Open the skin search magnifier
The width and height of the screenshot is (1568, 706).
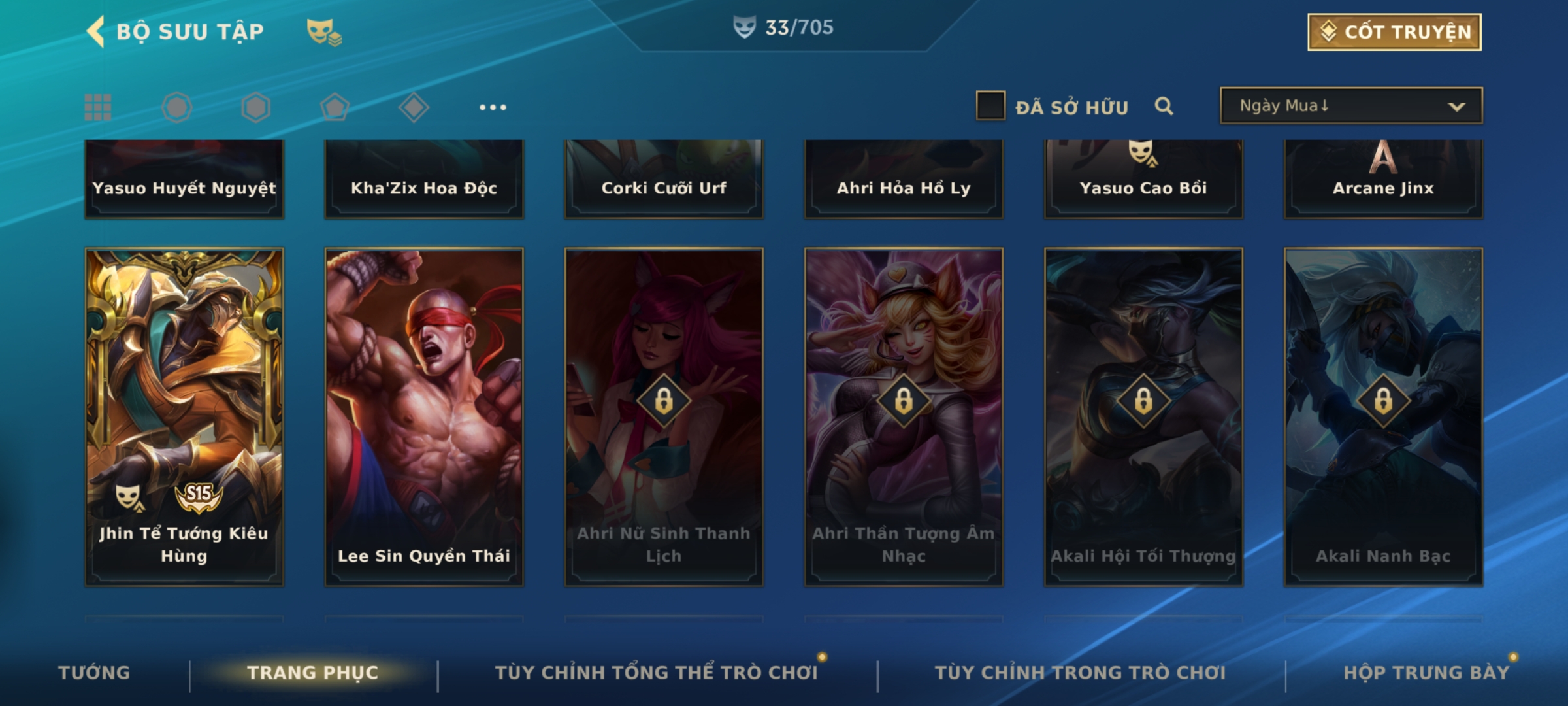point(1164,106)
